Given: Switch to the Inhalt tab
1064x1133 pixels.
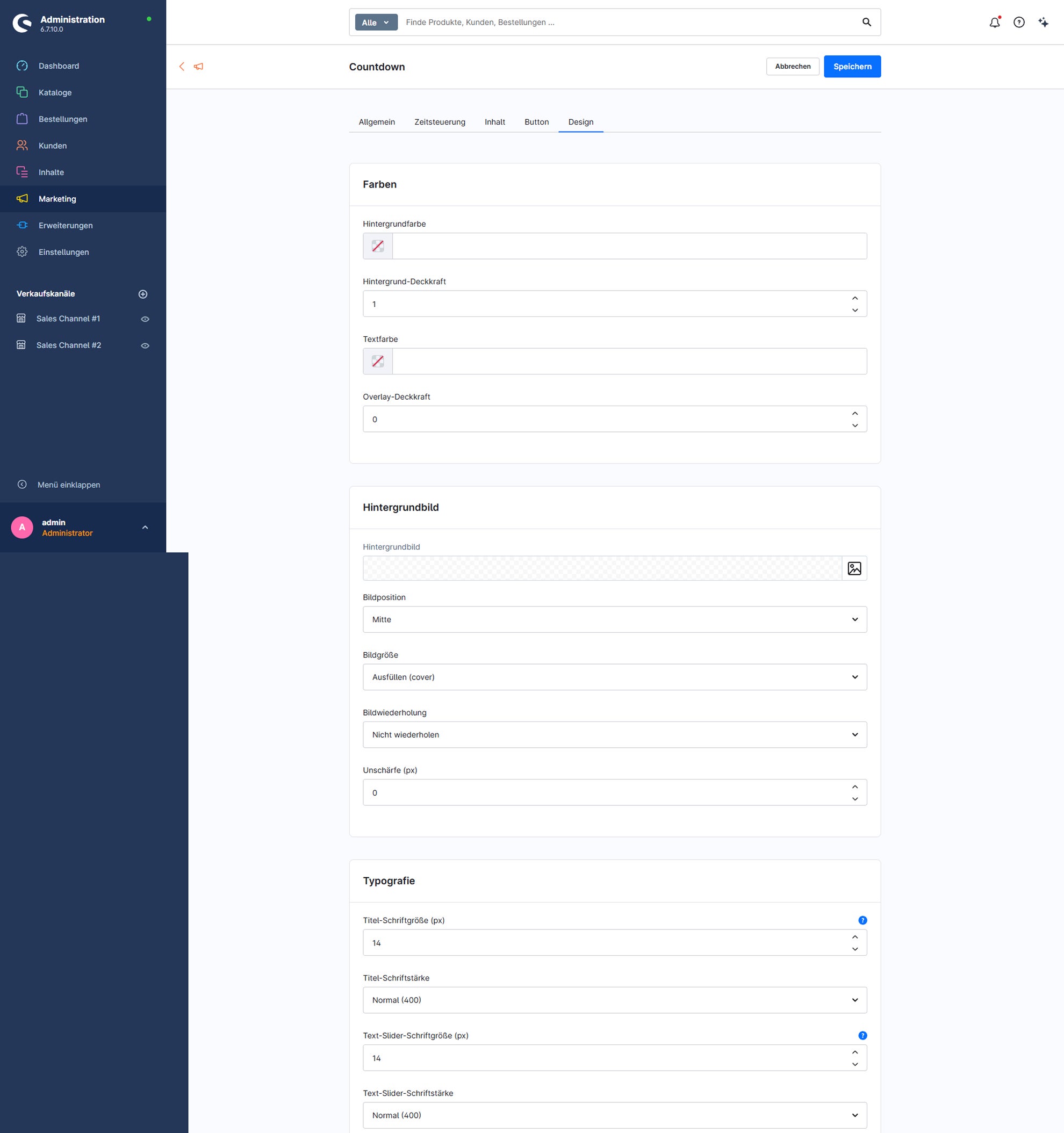Looking at the screenshot, I should 494,122.
